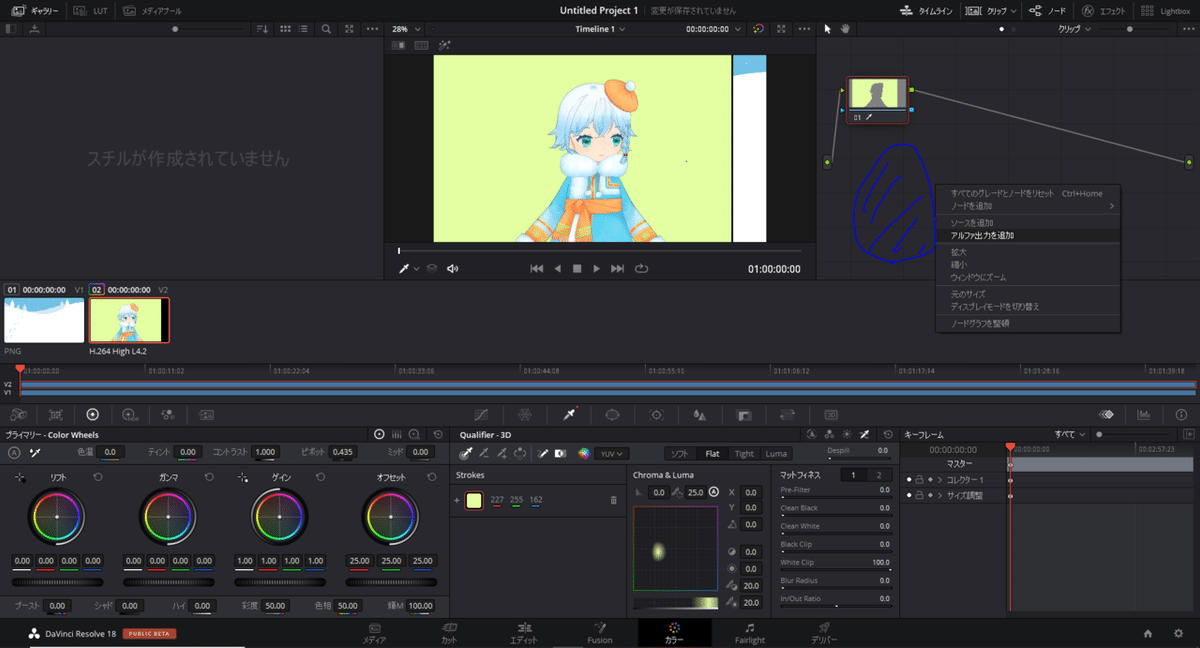Image resolution: width=1200 pixels, height=648 pixels.
Task: Open the ギャラリー gallery panel
Action: (36, 10)
